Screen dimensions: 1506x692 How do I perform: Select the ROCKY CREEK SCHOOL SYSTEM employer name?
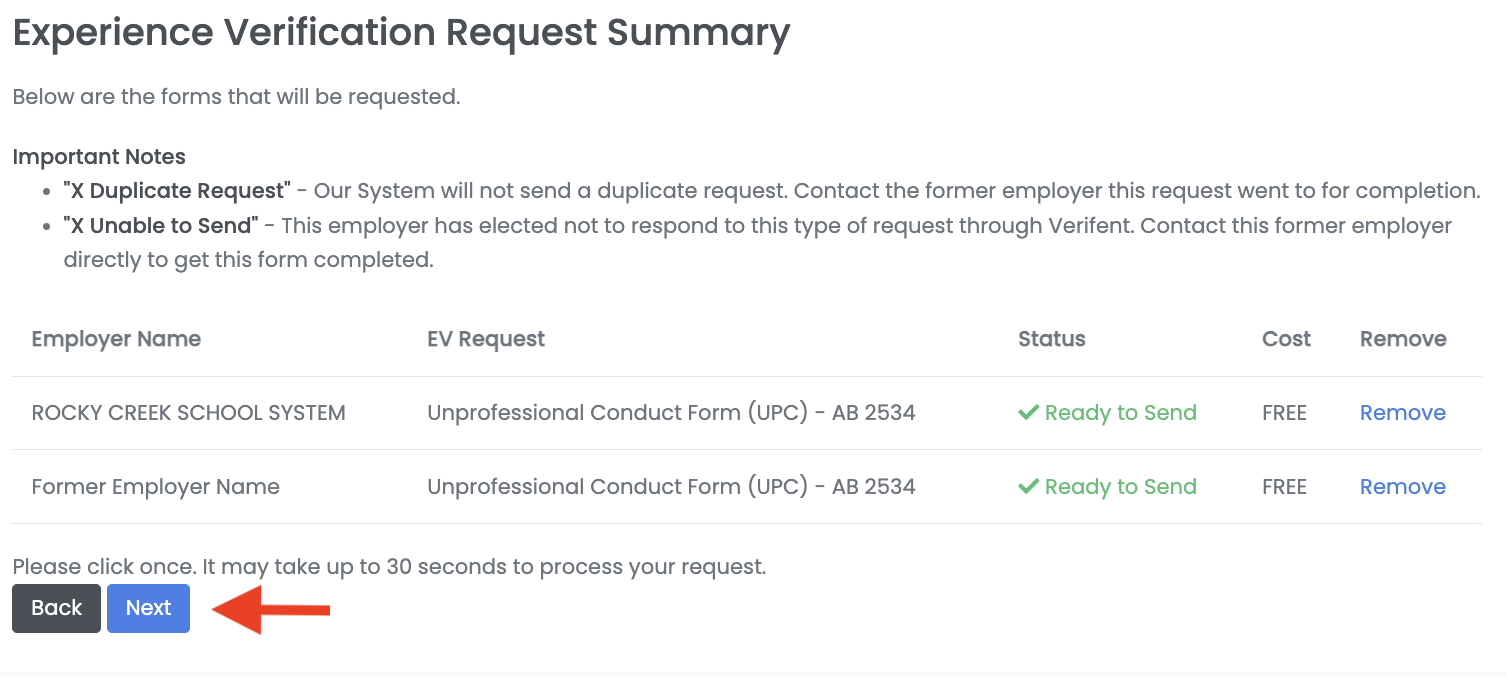[188, 412]
